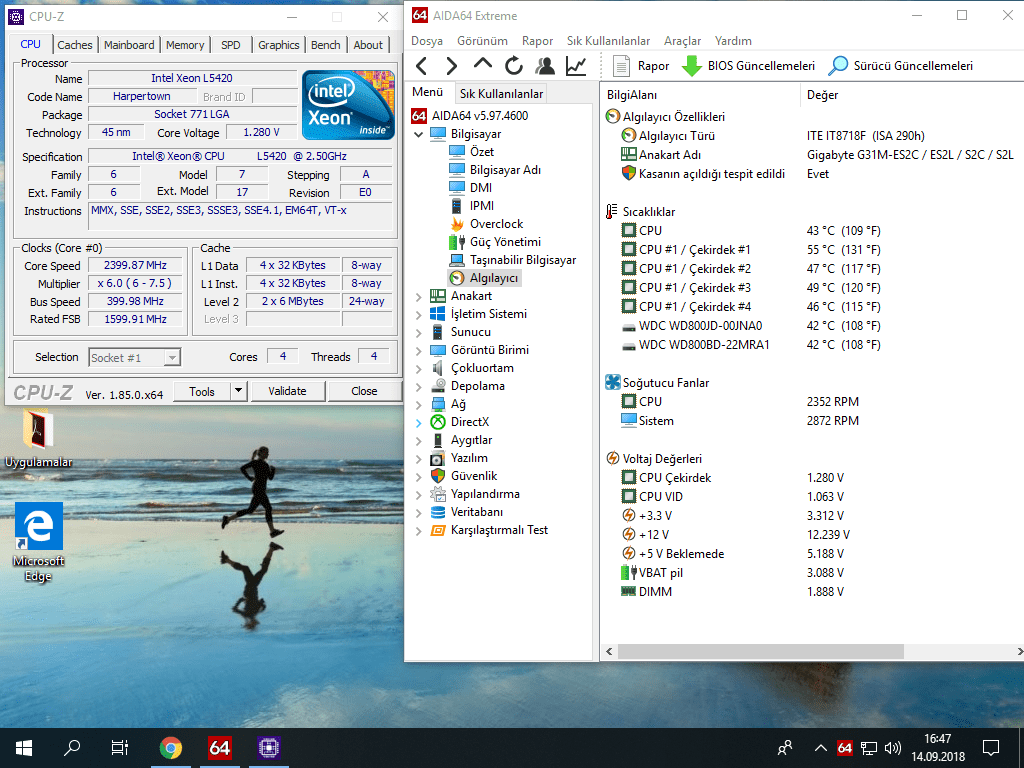This screenshot has width=1024, height=768.
Task: Expand the Anakart tree node
Action: (419, 296)
